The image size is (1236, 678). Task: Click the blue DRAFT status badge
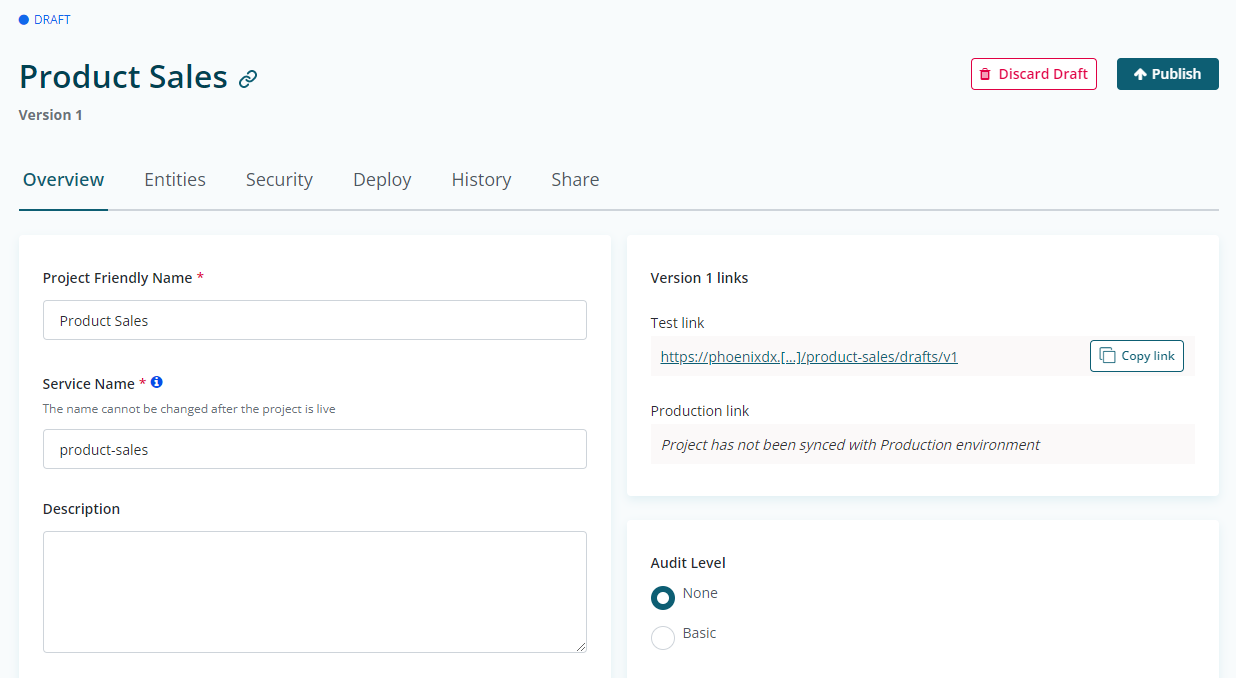point(45,19)
